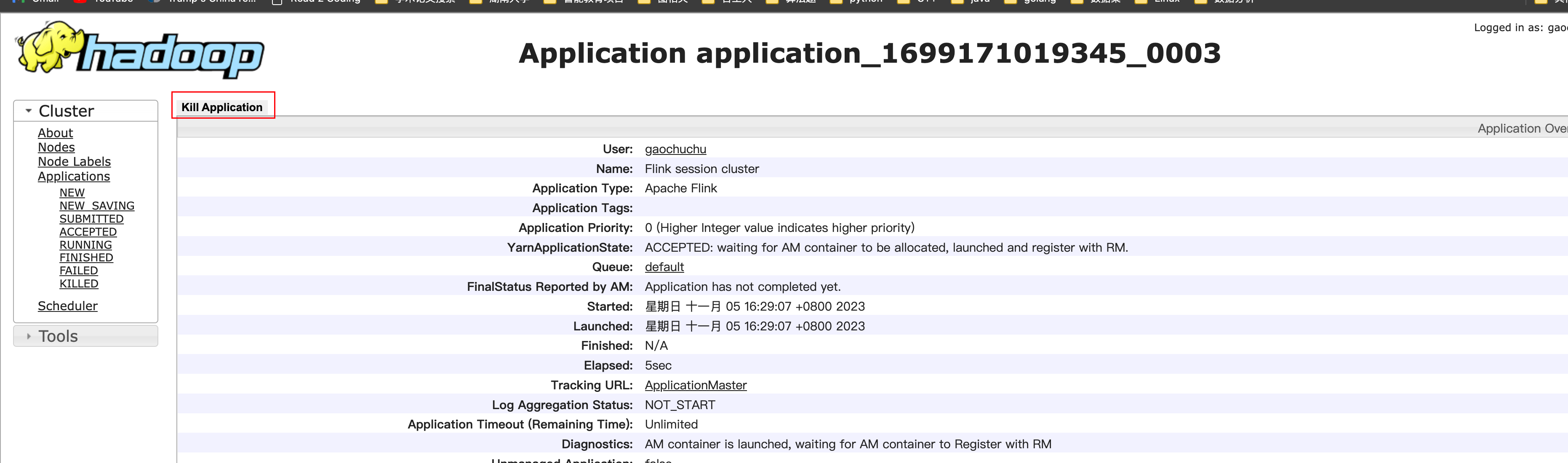This screenshot has width=1568, height=463.
Task: Open the Scheduler page
Action: click(67, 306)
